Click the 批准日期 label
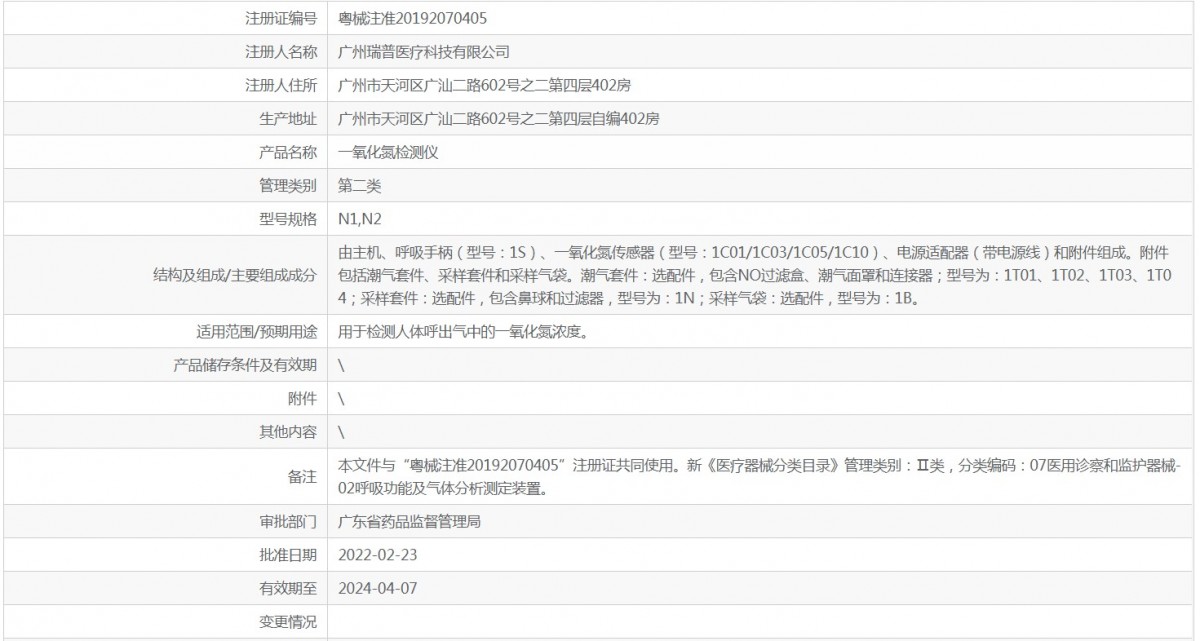 click(288, 555)
